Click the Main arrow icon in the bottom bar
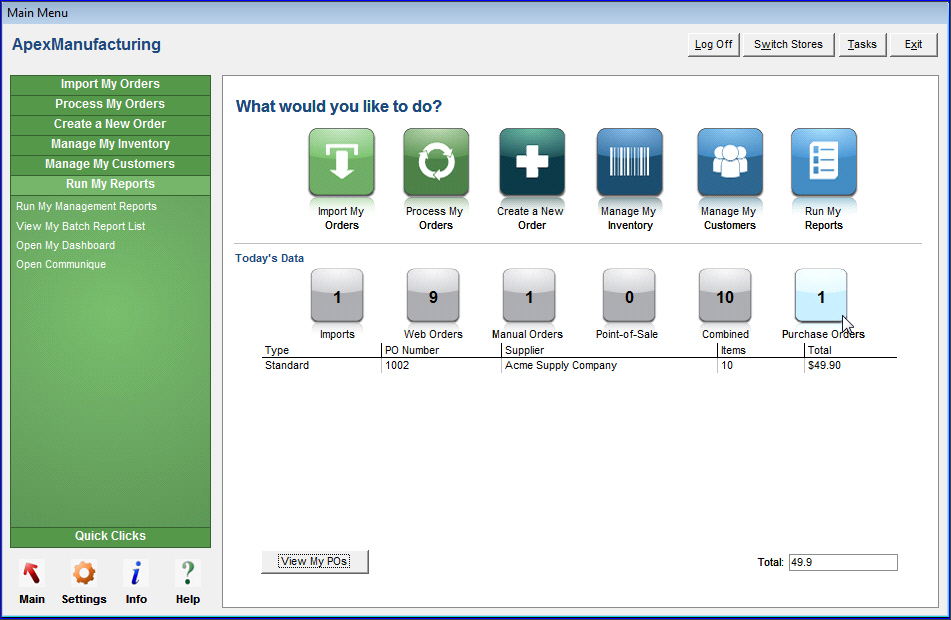This screenshot has height=620, width=951. pos(32,574)
